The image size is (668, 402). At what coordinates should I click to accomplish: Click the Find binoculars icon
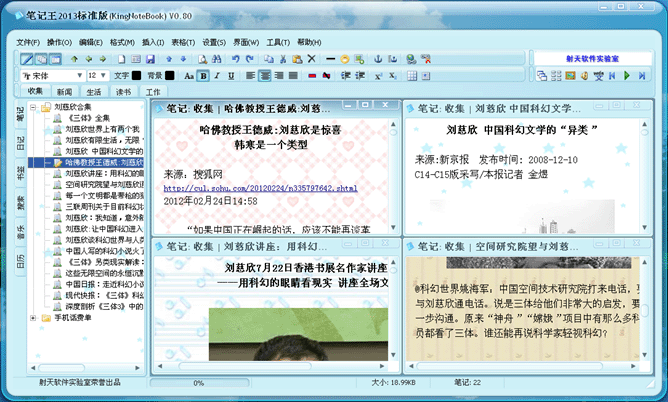click(x=217, y=59)
